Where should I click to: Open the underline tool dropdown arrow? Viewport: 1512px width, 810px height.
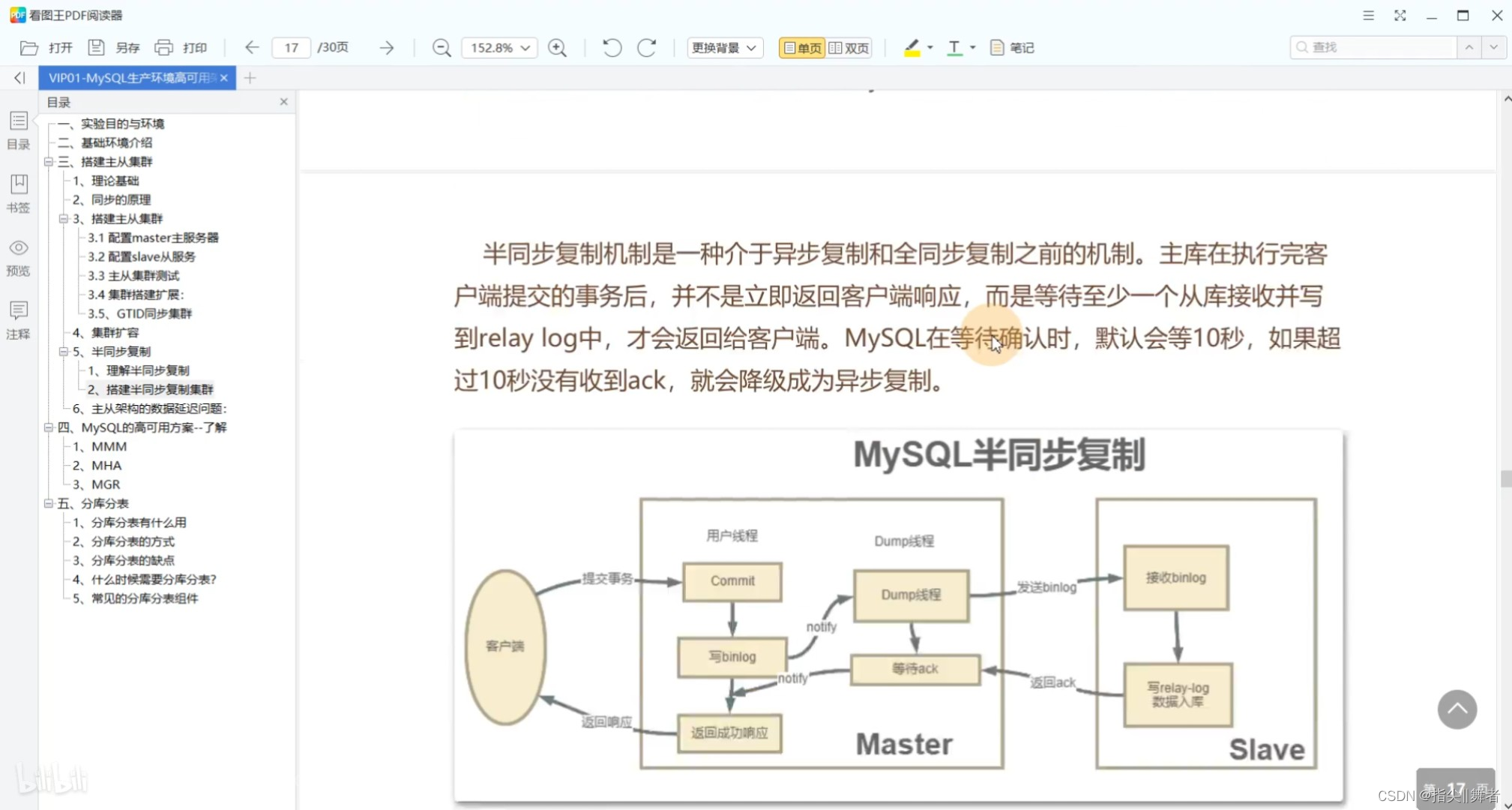pyautogui.click(x=973, y=48)
